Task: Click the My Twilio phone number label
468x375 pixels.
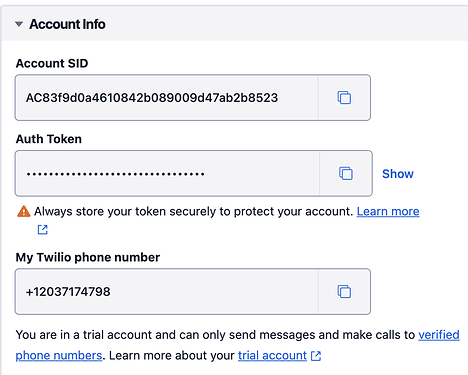Action: [x=88, y=257]
